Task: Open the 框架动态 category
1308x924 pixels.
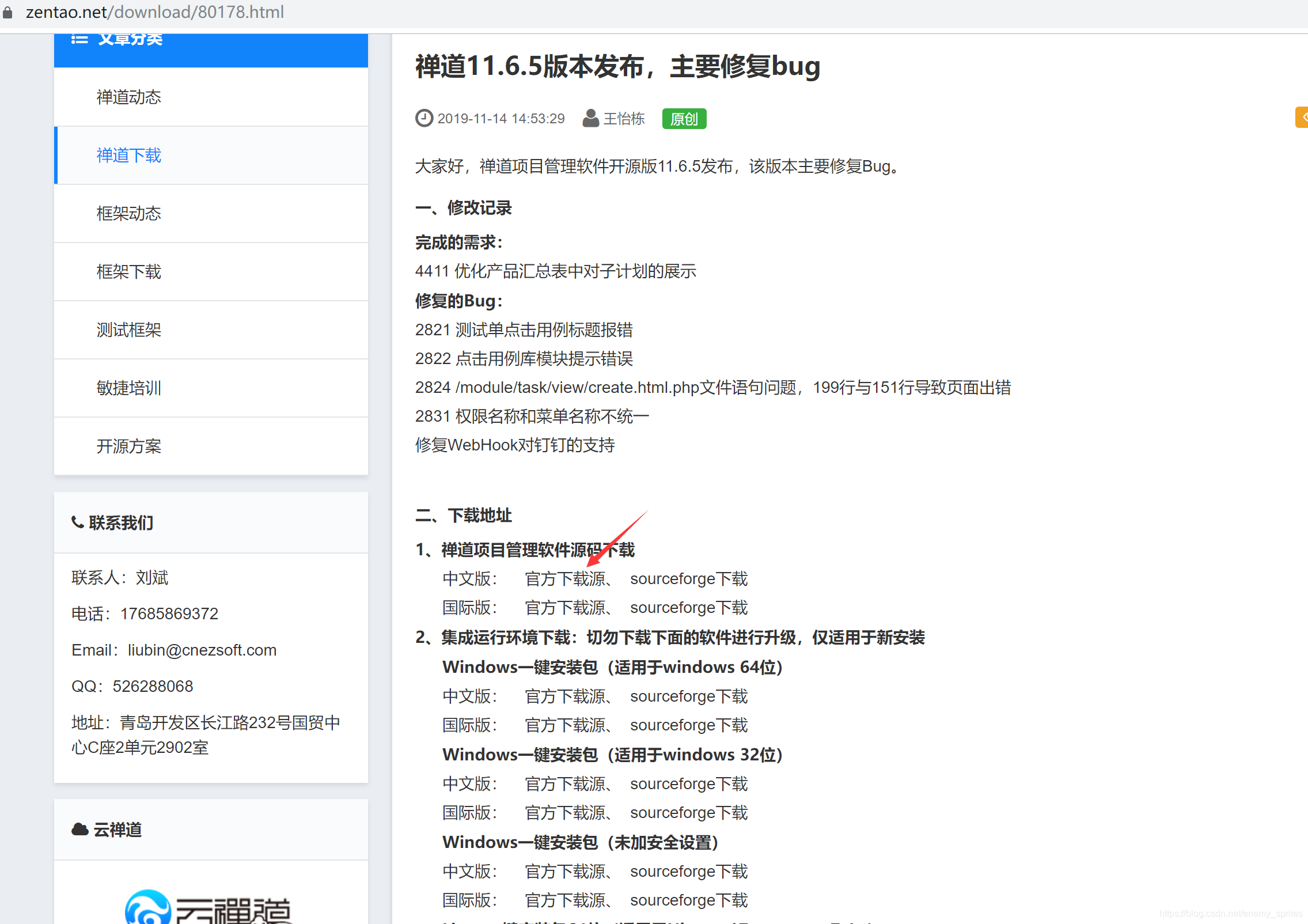Action: point(211,214)
